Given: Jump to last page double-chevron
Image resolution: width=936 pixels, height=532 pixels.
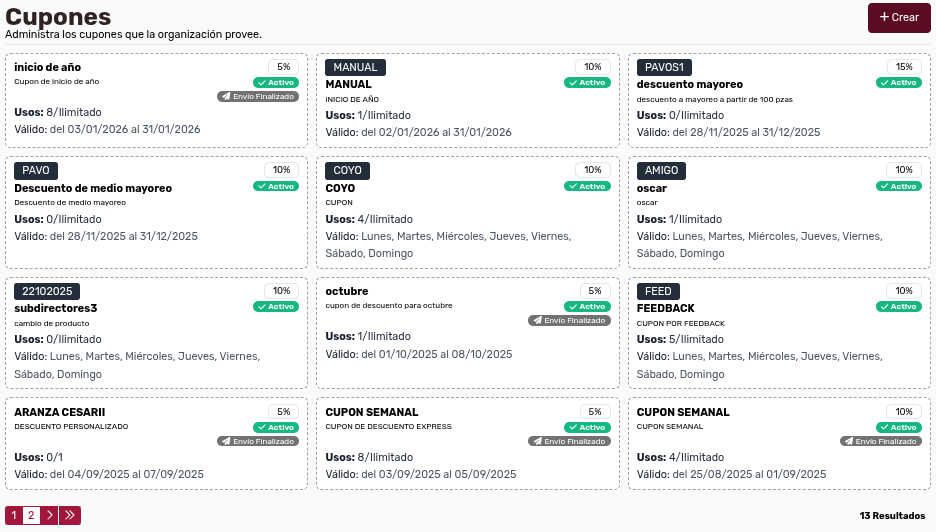Looking at the screenshot, I should point(69,515).
